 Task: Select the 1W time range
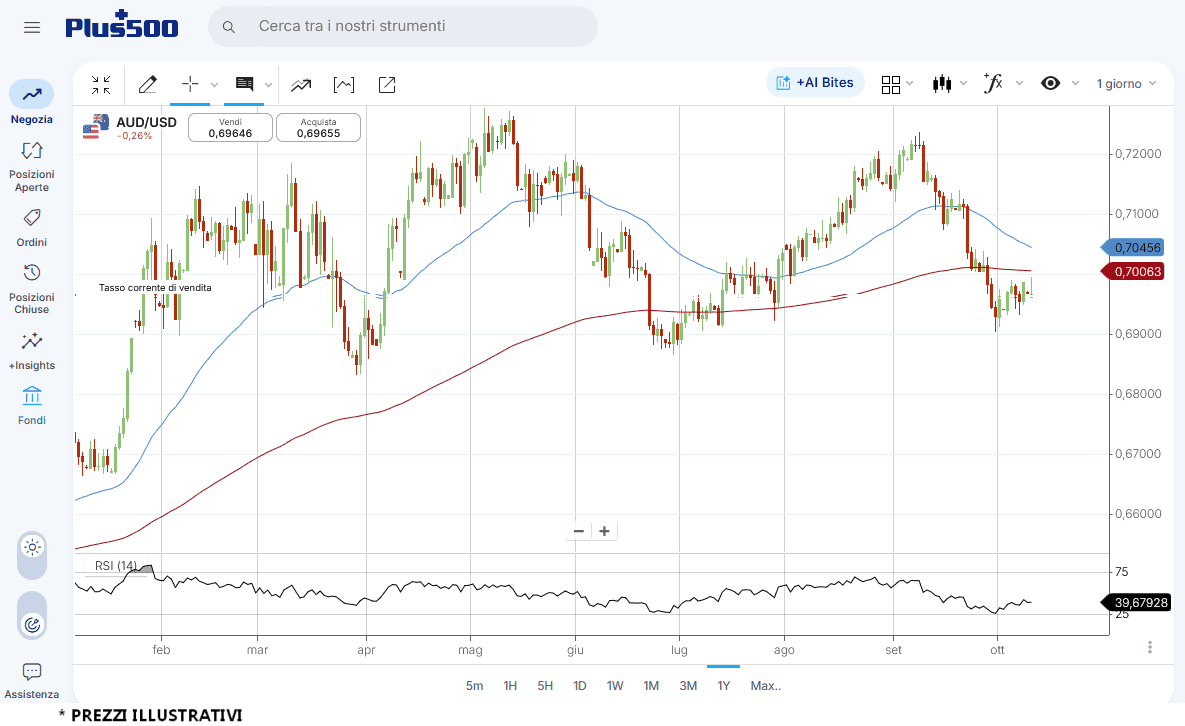615,686
